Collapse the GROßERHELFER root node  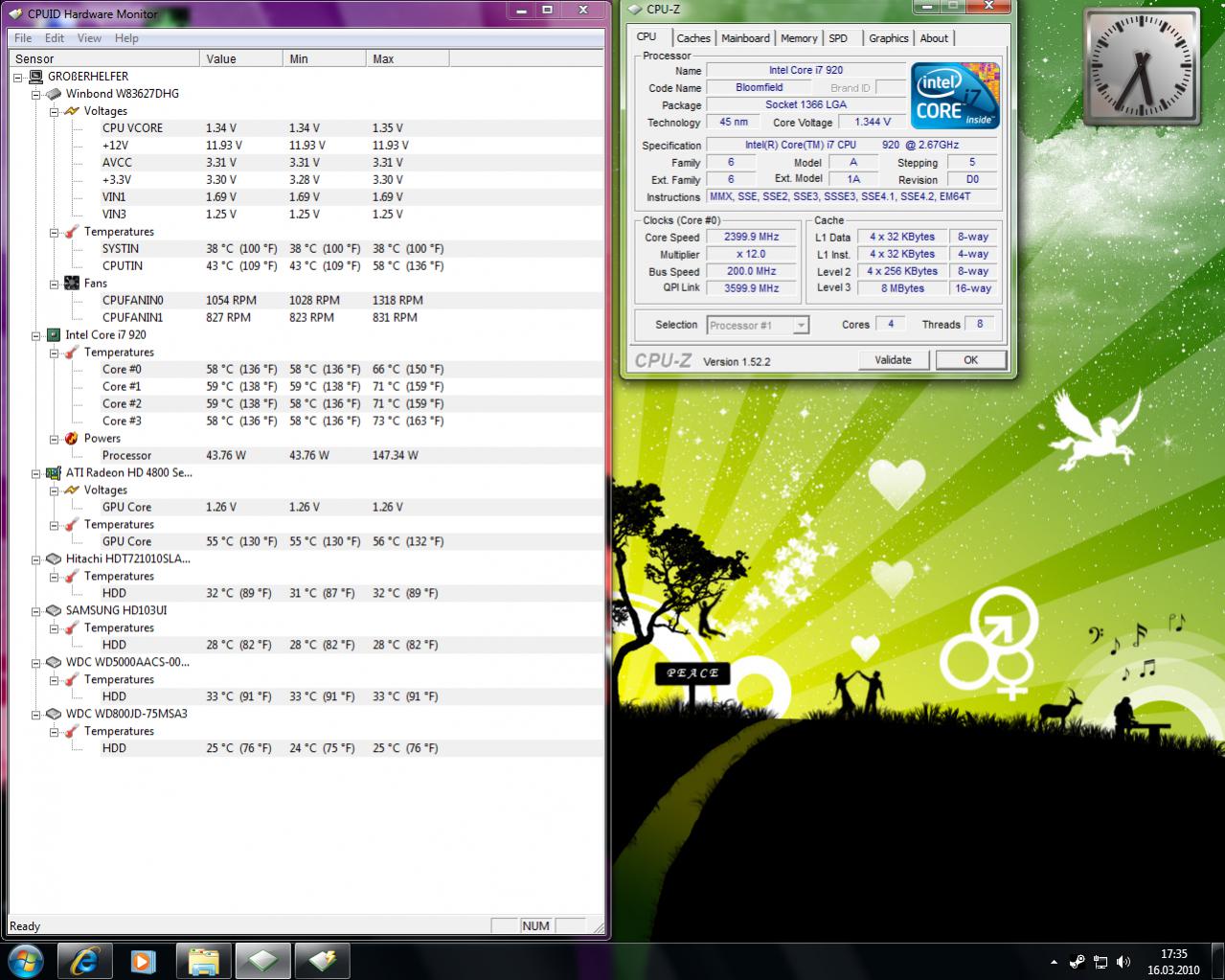19,77
